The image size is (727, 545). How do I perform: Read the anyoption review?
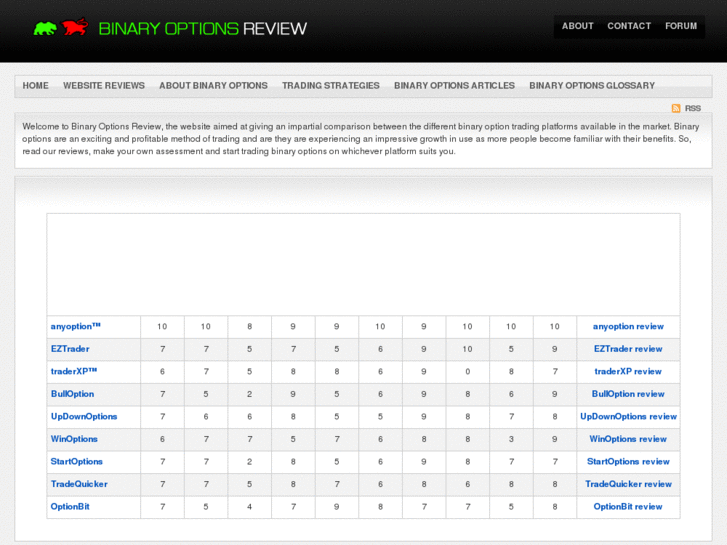(628, 327)
